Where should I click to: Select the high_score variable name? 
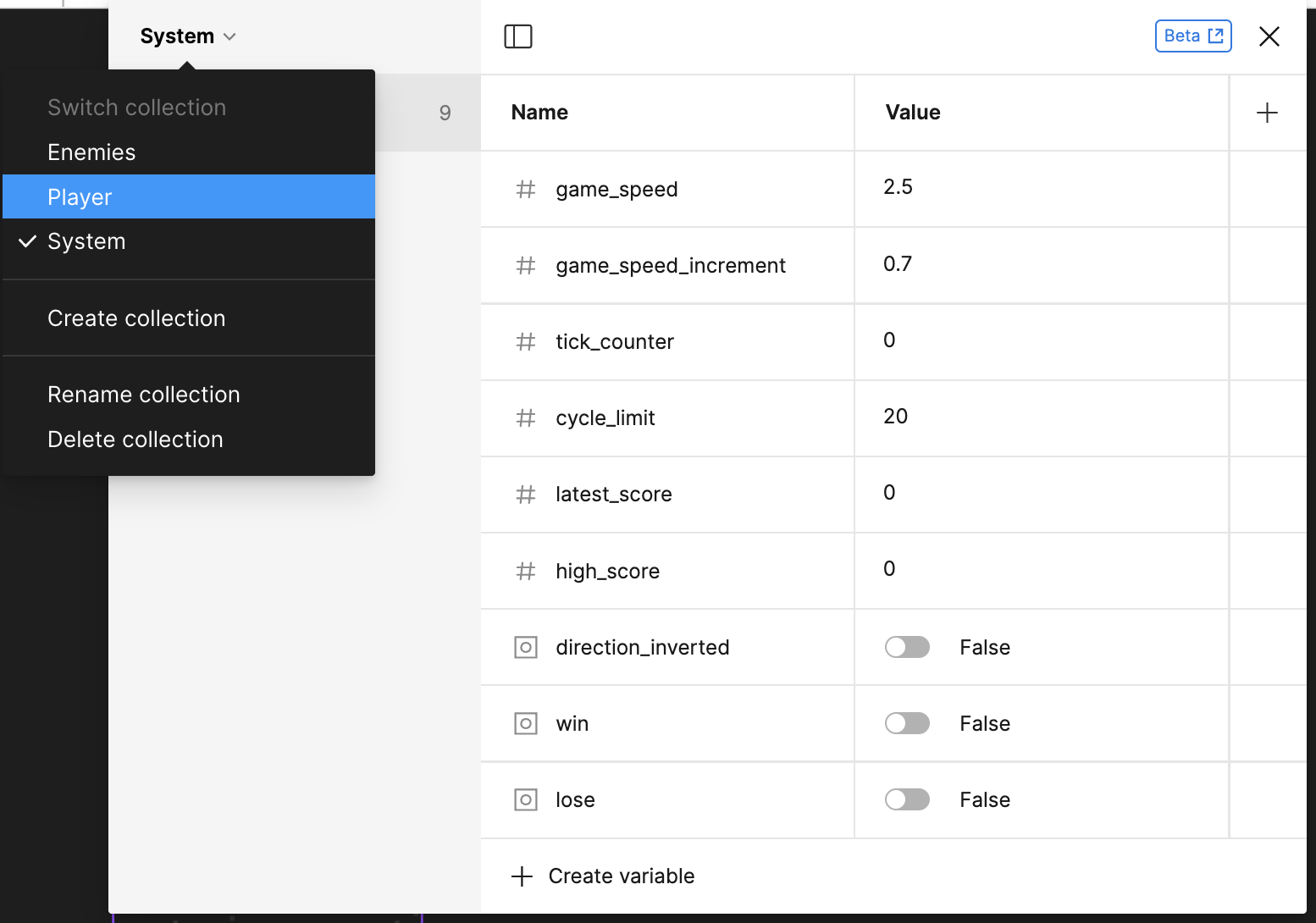pyautogui.click(x=608, y=572)
